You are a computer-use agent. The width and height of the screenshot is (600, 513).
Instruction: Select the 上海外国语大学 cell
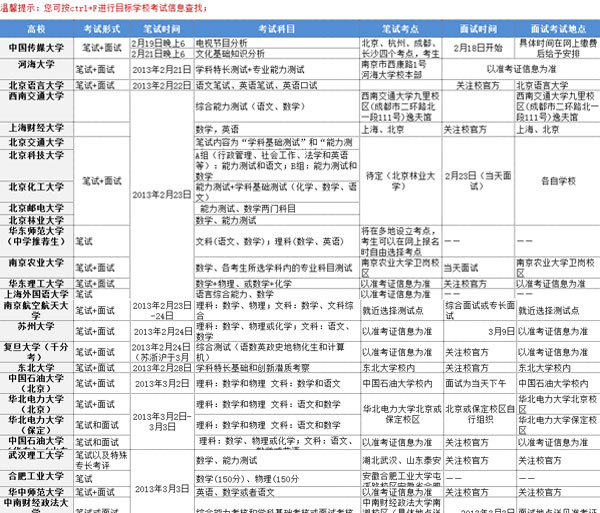36,294
